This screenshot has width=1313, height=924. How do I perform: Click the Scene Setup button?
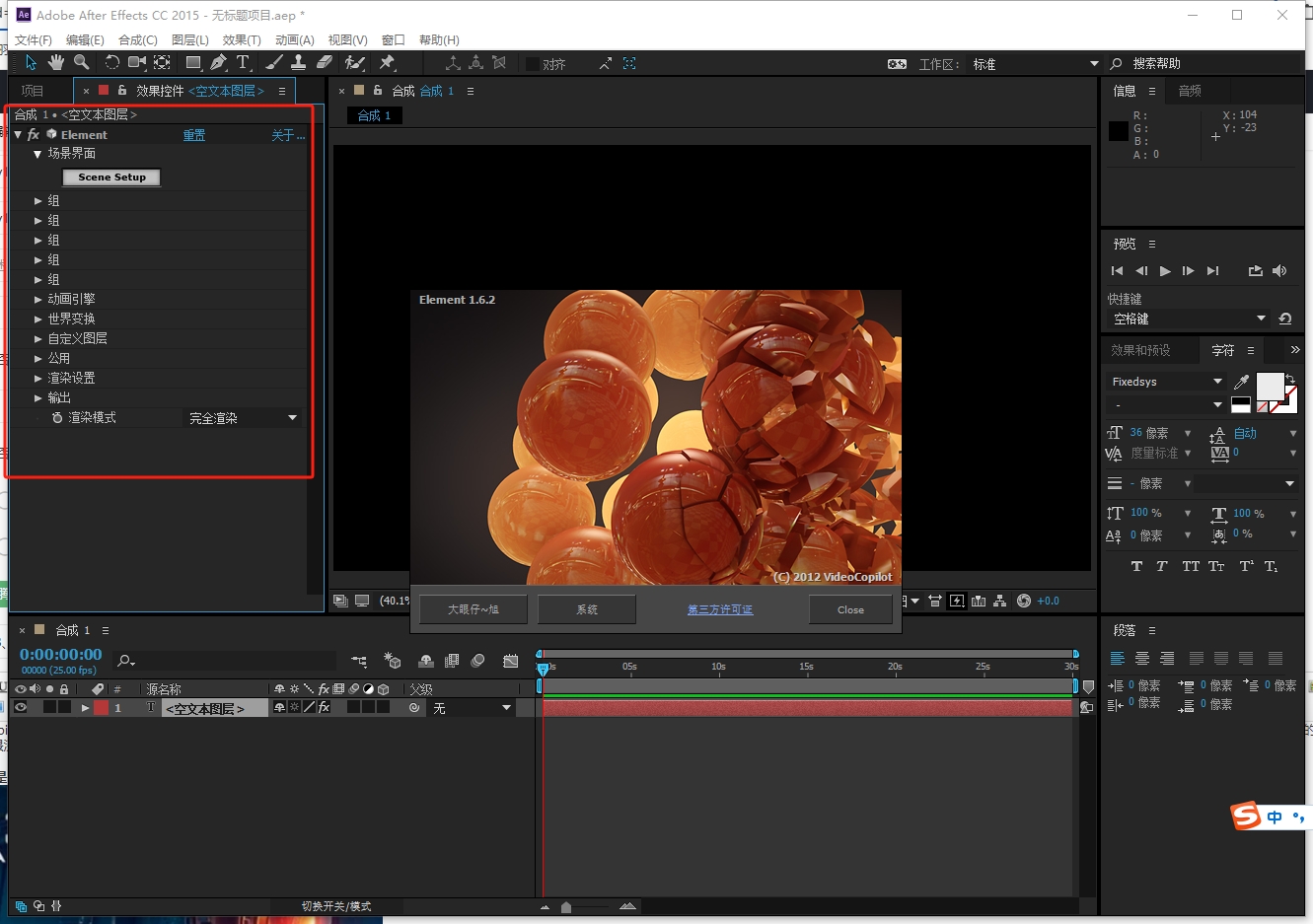(x=111, y=178)
